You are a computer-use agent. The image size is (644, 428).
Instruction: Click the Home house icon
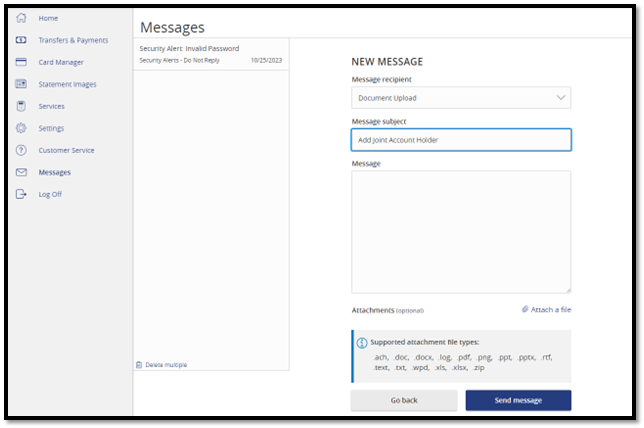pyautogui.click(x=20, y=18)
